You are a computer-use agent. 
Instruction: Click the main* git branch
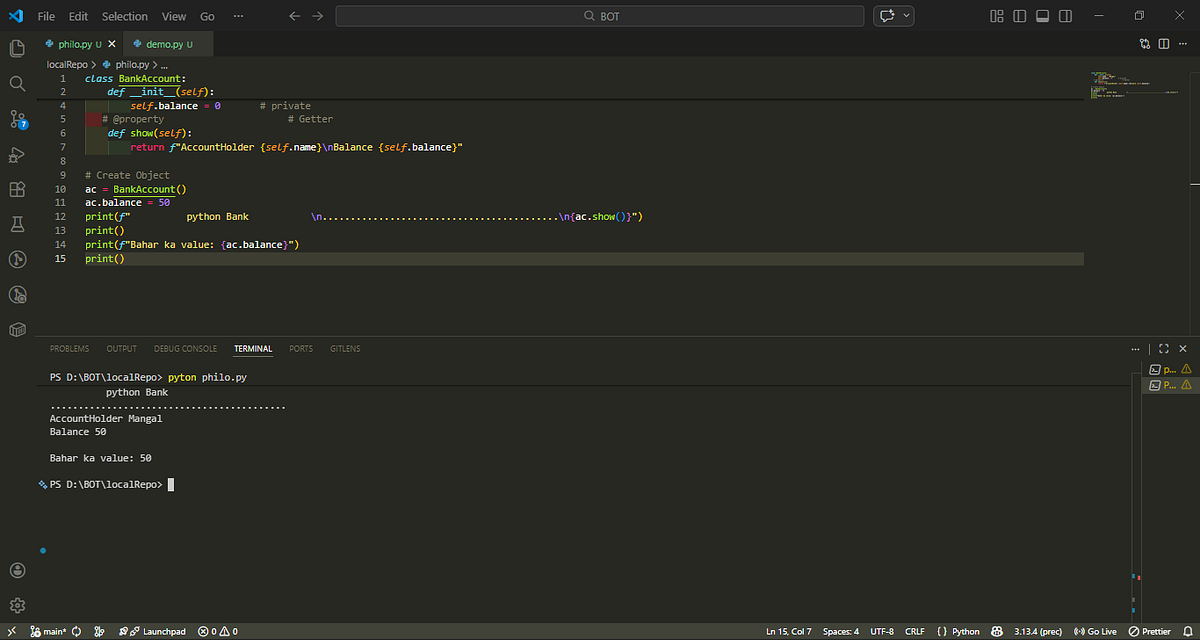[47, 632]
